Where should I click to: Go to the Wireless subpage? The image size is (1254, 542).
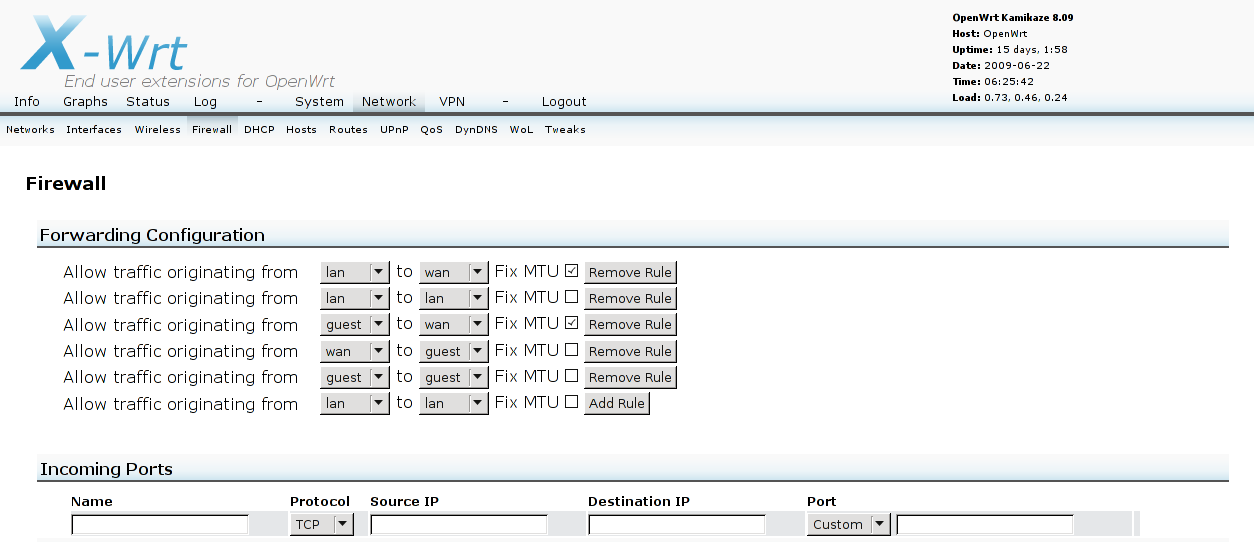(x=158, y=130)
